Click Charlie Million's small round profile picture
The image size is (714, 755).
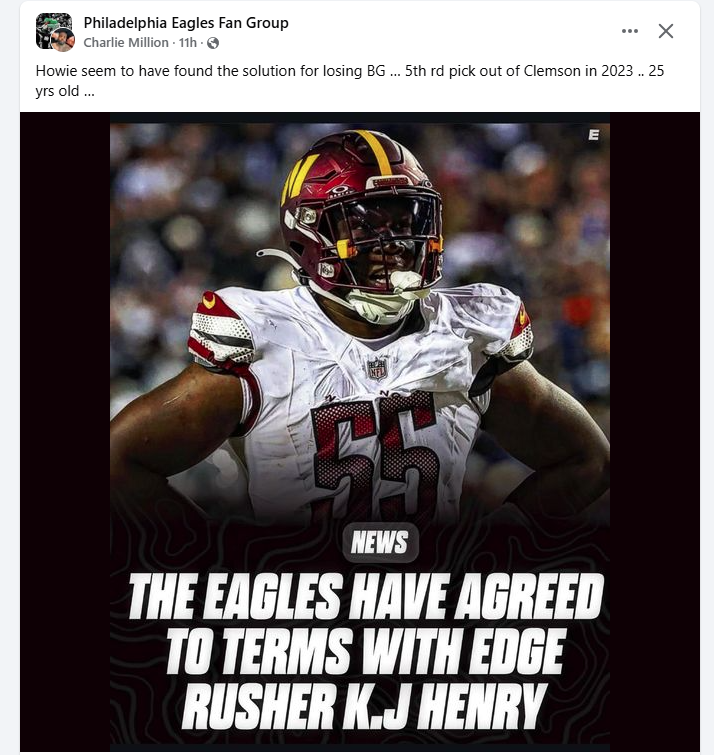tap(63, 39)
